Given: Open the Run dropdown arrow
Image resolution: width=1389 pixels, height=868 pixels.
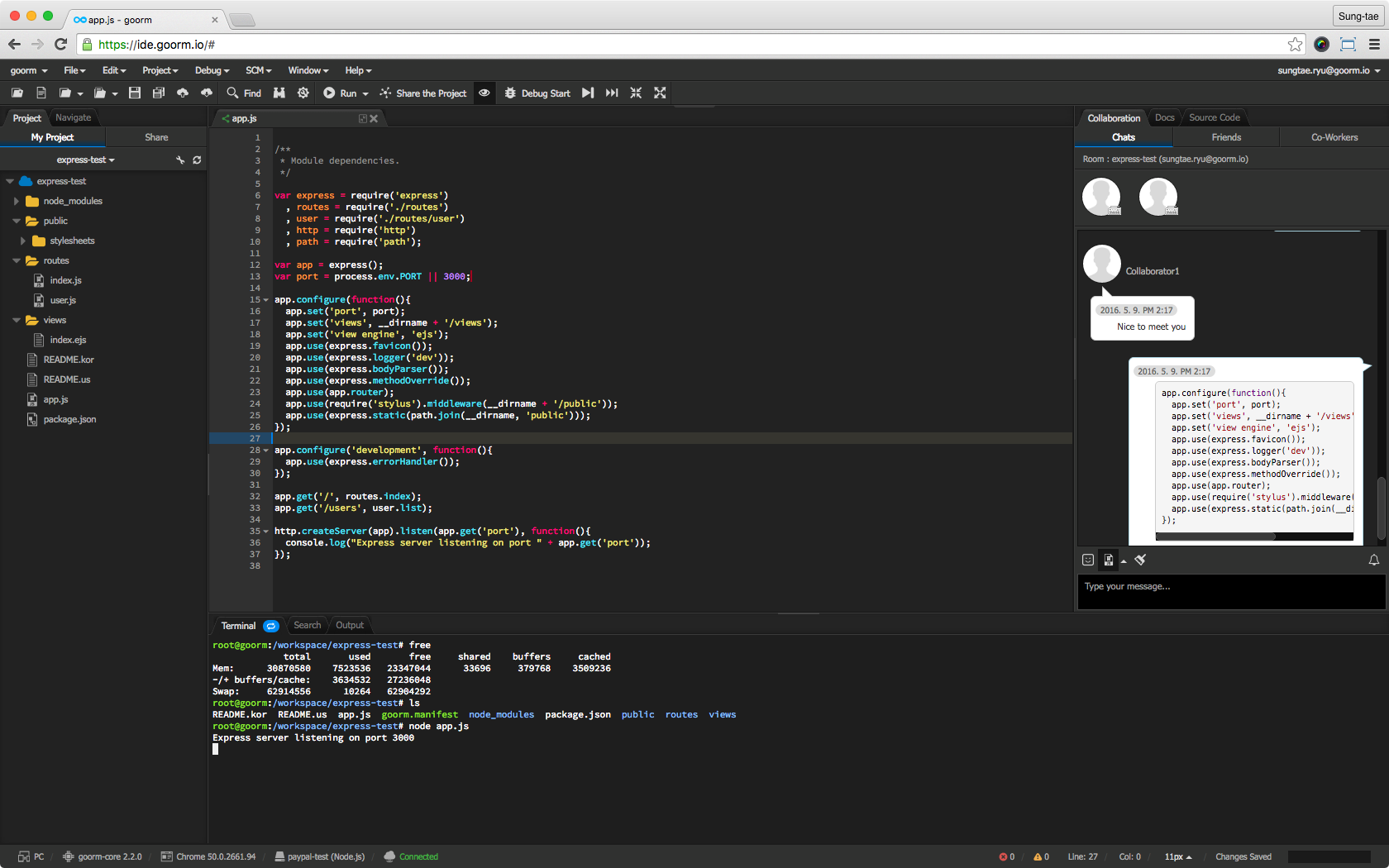Looking at the screenshot, I should click(365, 94).
